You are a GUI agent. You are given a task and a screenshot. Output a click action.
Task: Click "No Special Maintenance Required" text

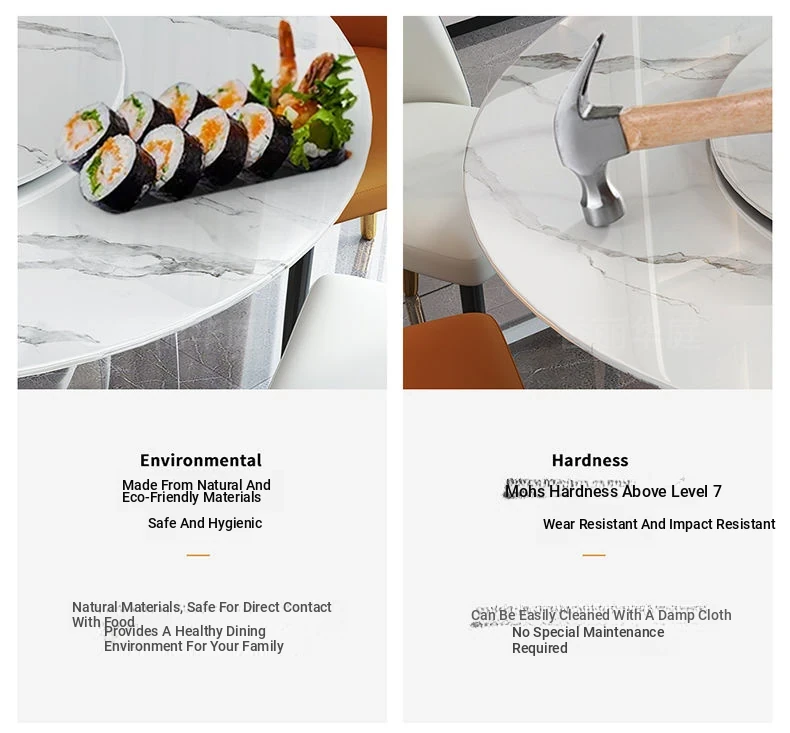588,640
